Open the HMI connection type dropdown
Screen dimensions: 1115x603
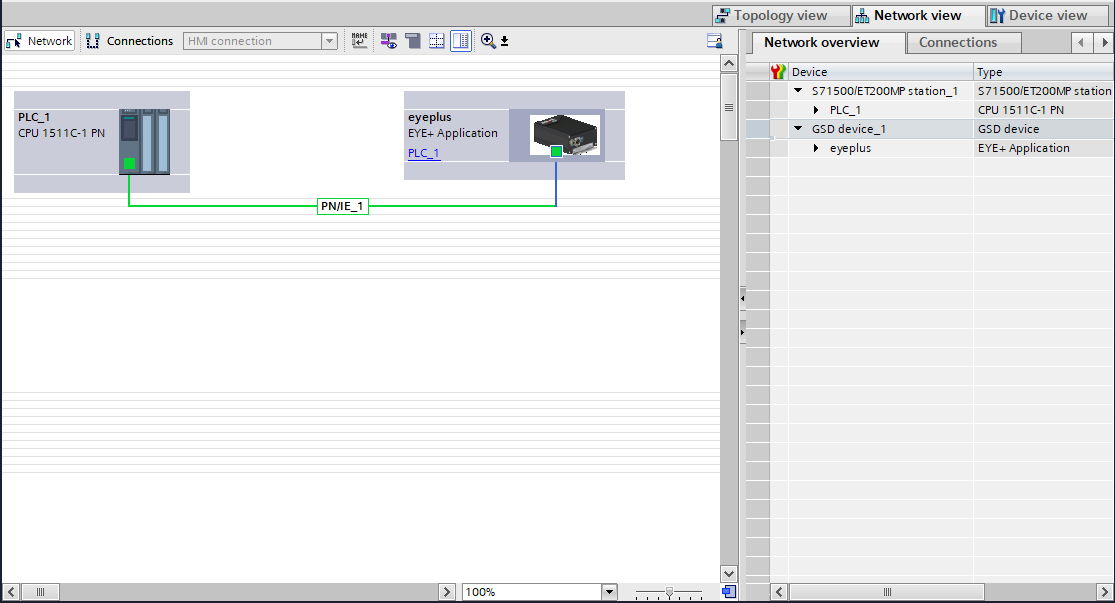tap(329, 41)
